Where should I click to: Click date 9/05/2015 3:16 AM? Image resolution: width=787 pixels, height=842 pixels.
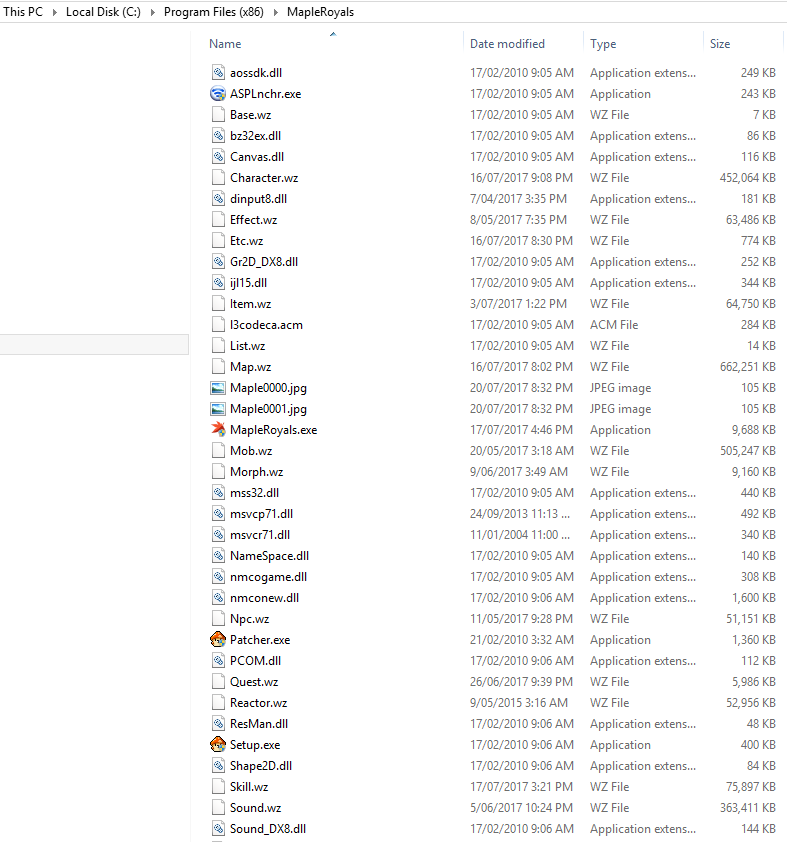[x=519, y=703]
